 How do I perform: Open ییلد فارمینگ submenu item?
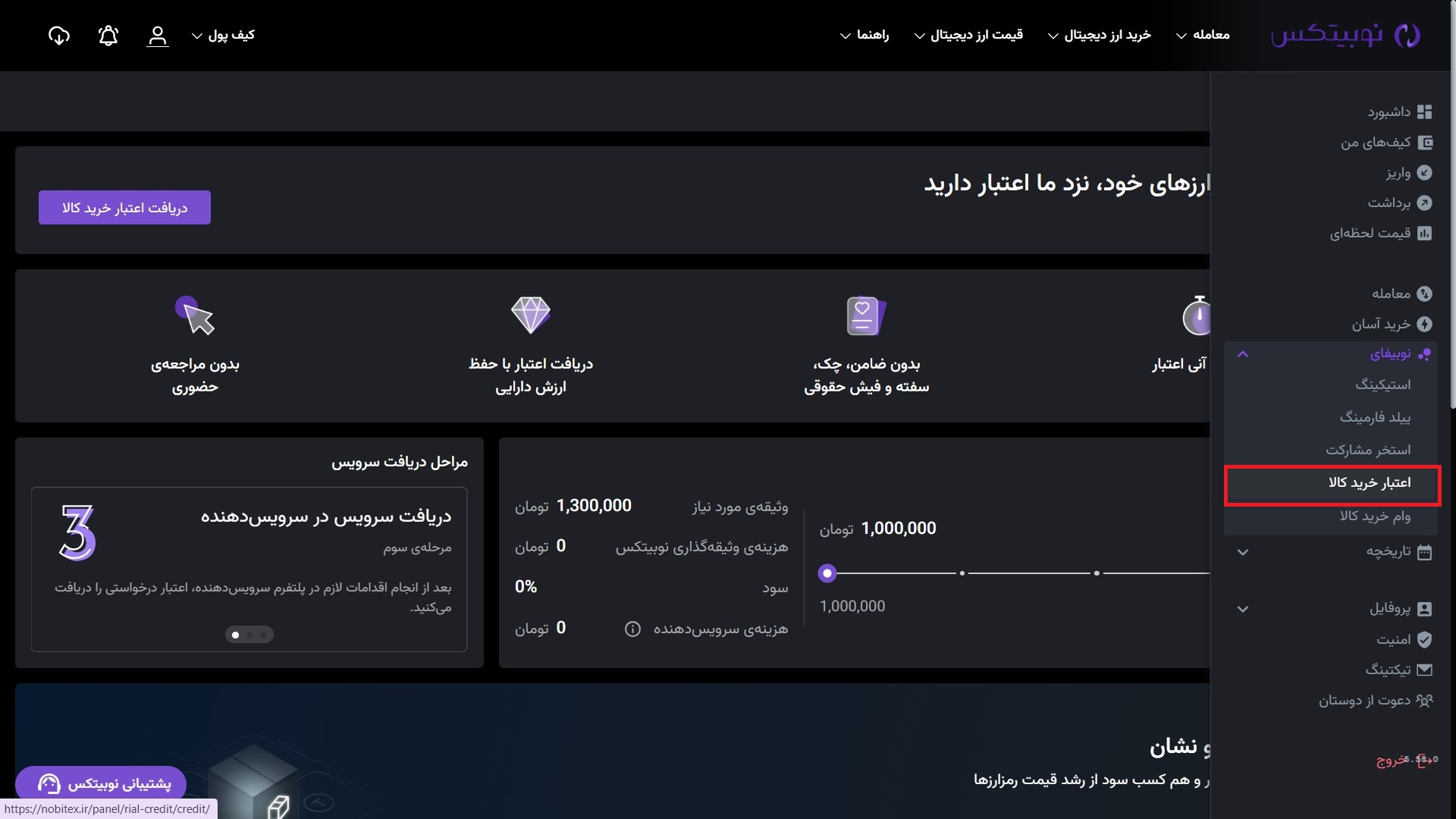pos(1375,418)
